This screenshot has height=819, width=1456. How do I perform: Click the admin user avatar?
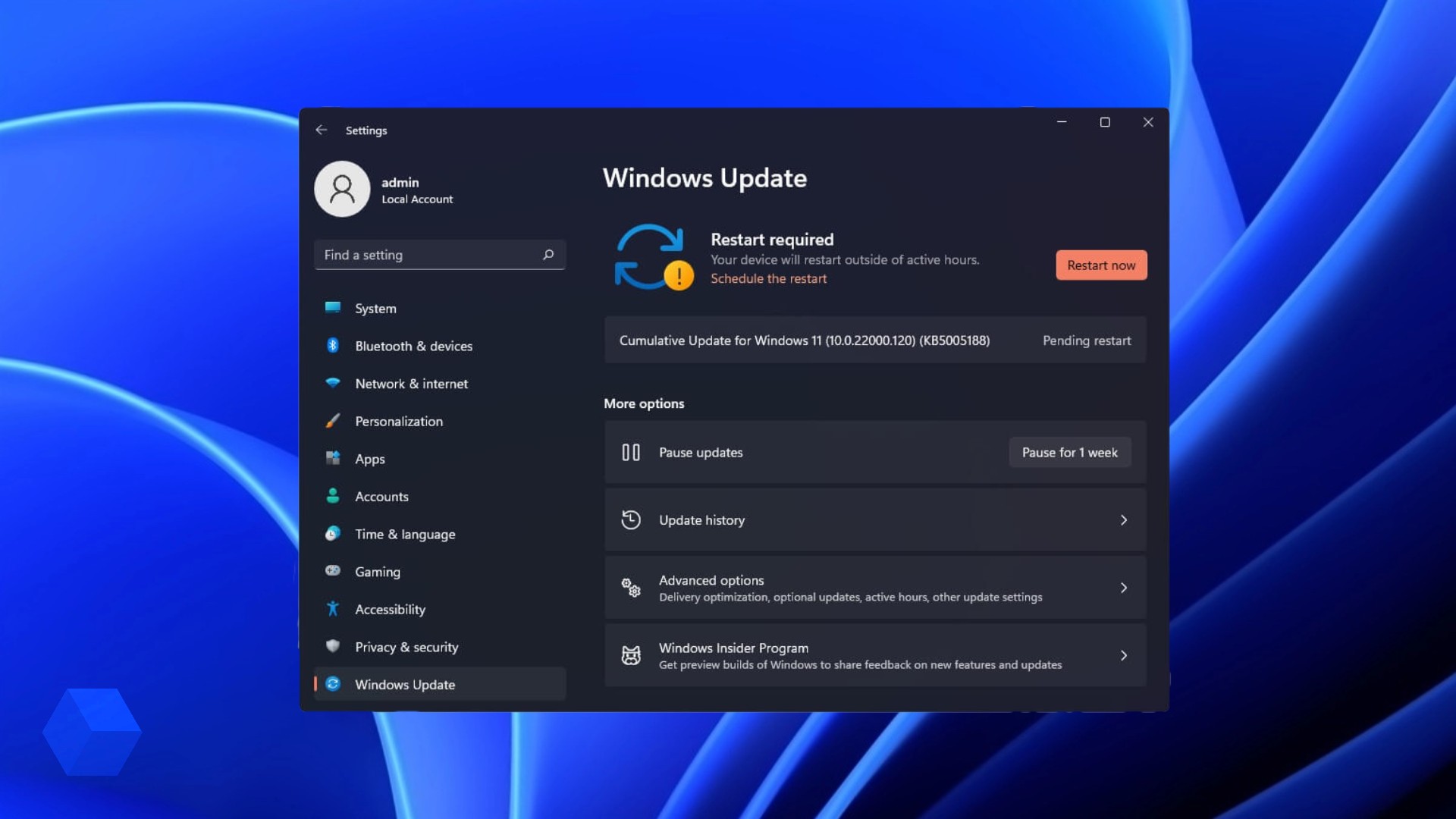(342, 189)
